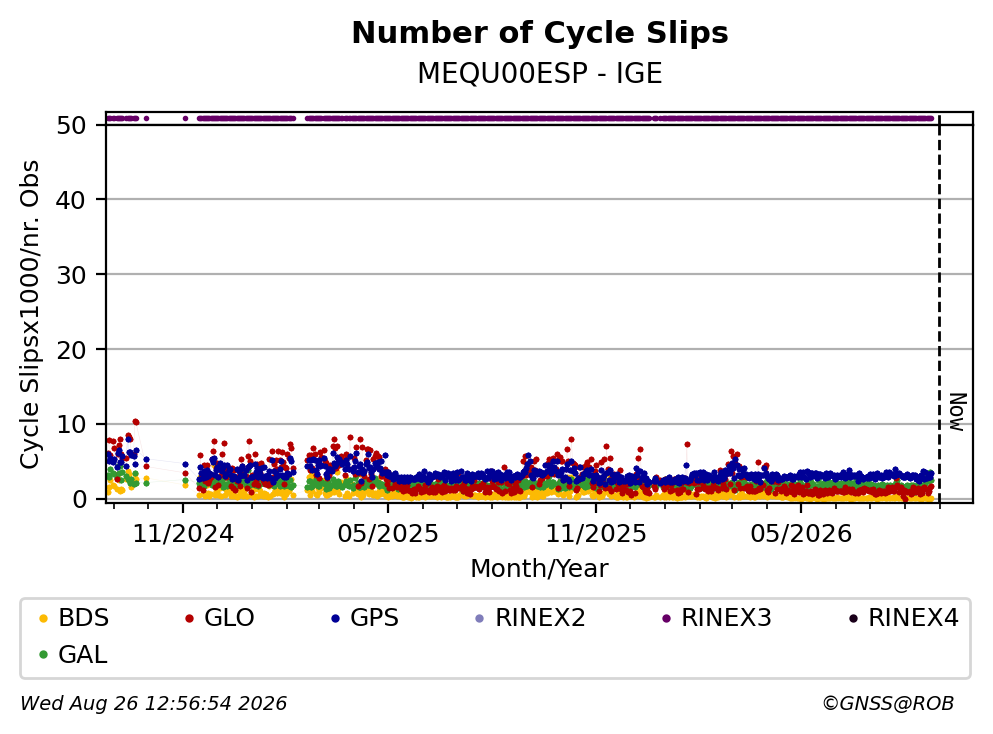Click the 11/2025 x-axis tick label
993x734 pixels.
coord(596,534)
